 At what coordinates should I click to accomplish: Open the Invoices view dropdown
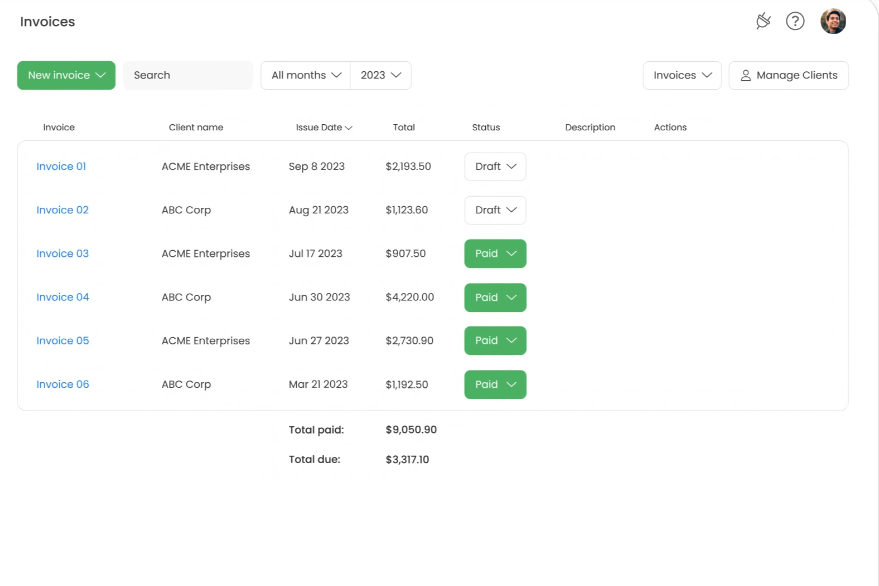pos(682,75)
